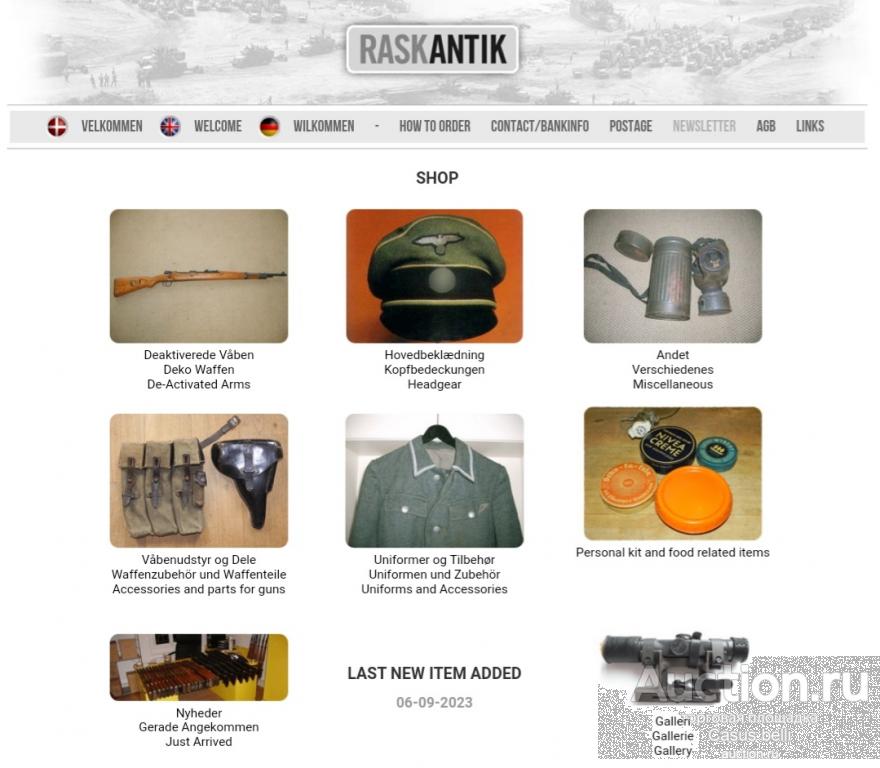Image resolution: width=880 pixels, height=768 pixels.
Task: Click the gas mask canister image
Action: (673, 276)
